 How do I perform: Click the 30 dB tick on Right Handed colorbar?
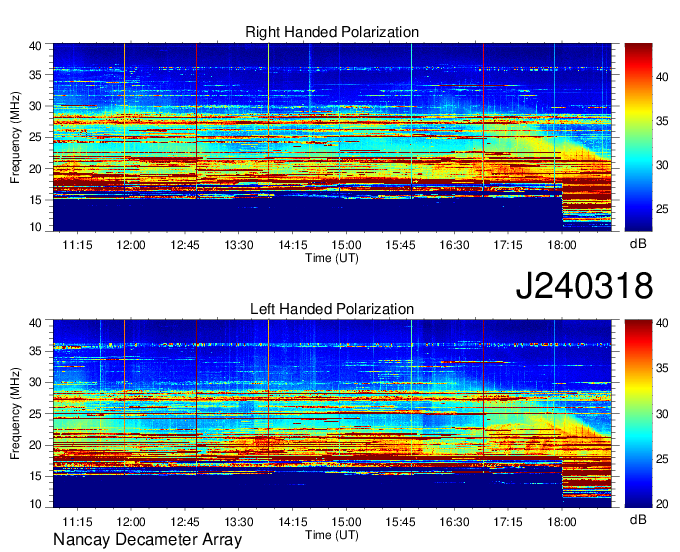(x=662, y=165)
